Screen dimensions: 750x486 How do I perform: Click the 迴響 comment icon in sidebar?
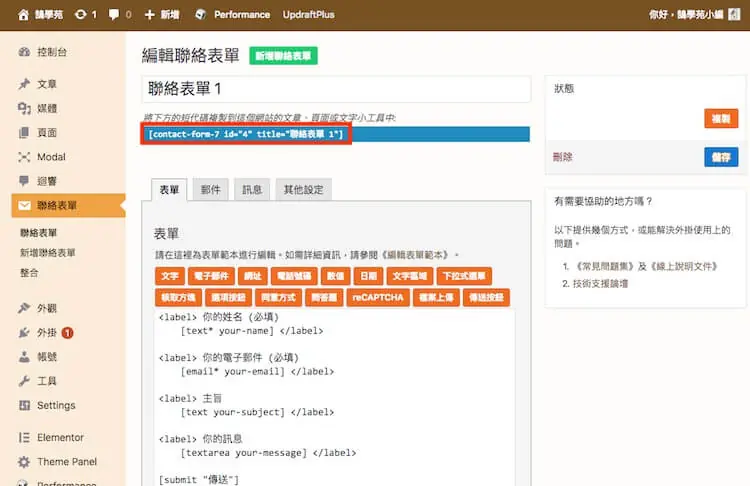24,181
